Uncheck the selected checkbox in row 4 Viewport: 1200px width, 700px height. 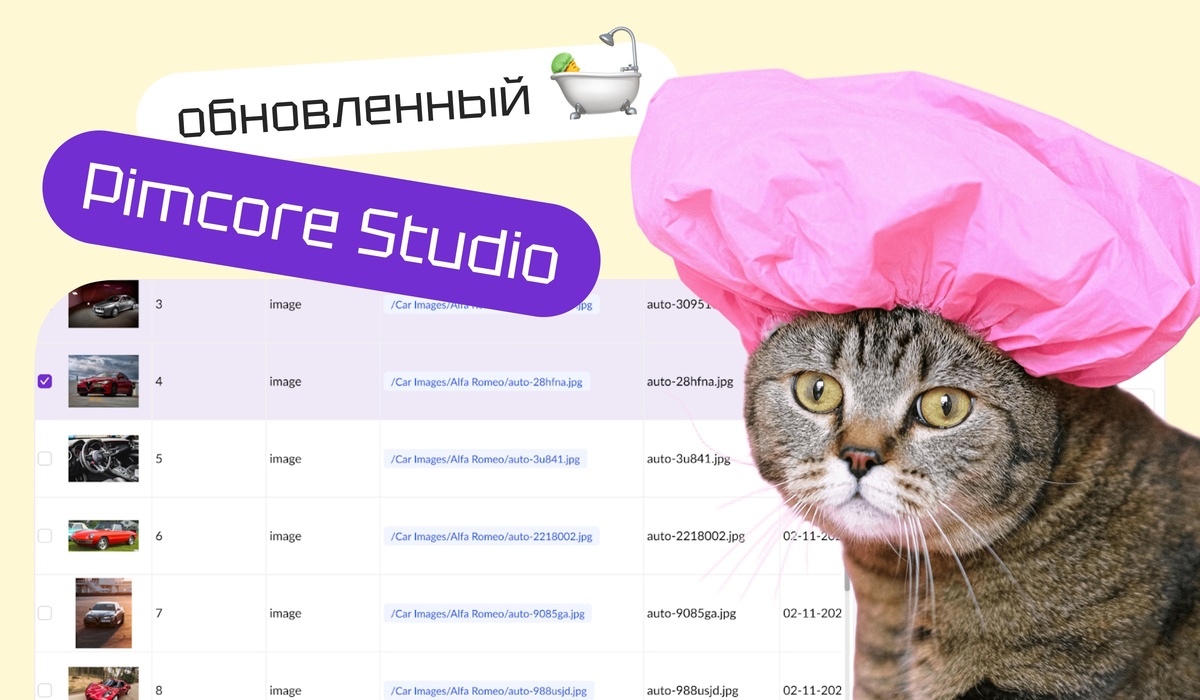(44, 381)
